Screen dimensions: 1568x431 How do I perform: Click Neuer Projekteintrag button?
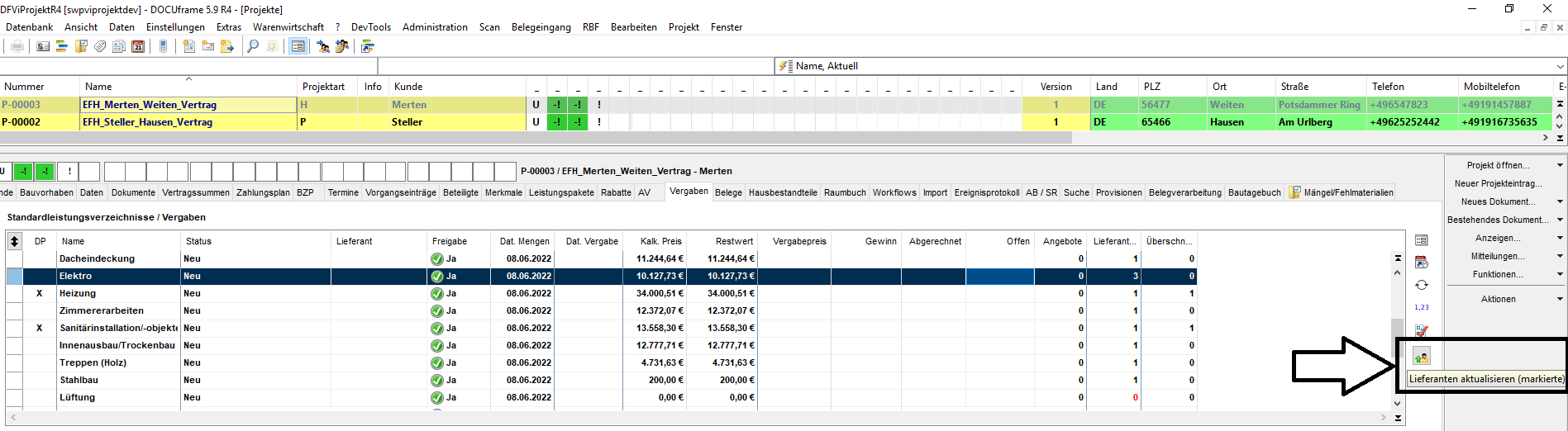click(x=1499, y=183)
